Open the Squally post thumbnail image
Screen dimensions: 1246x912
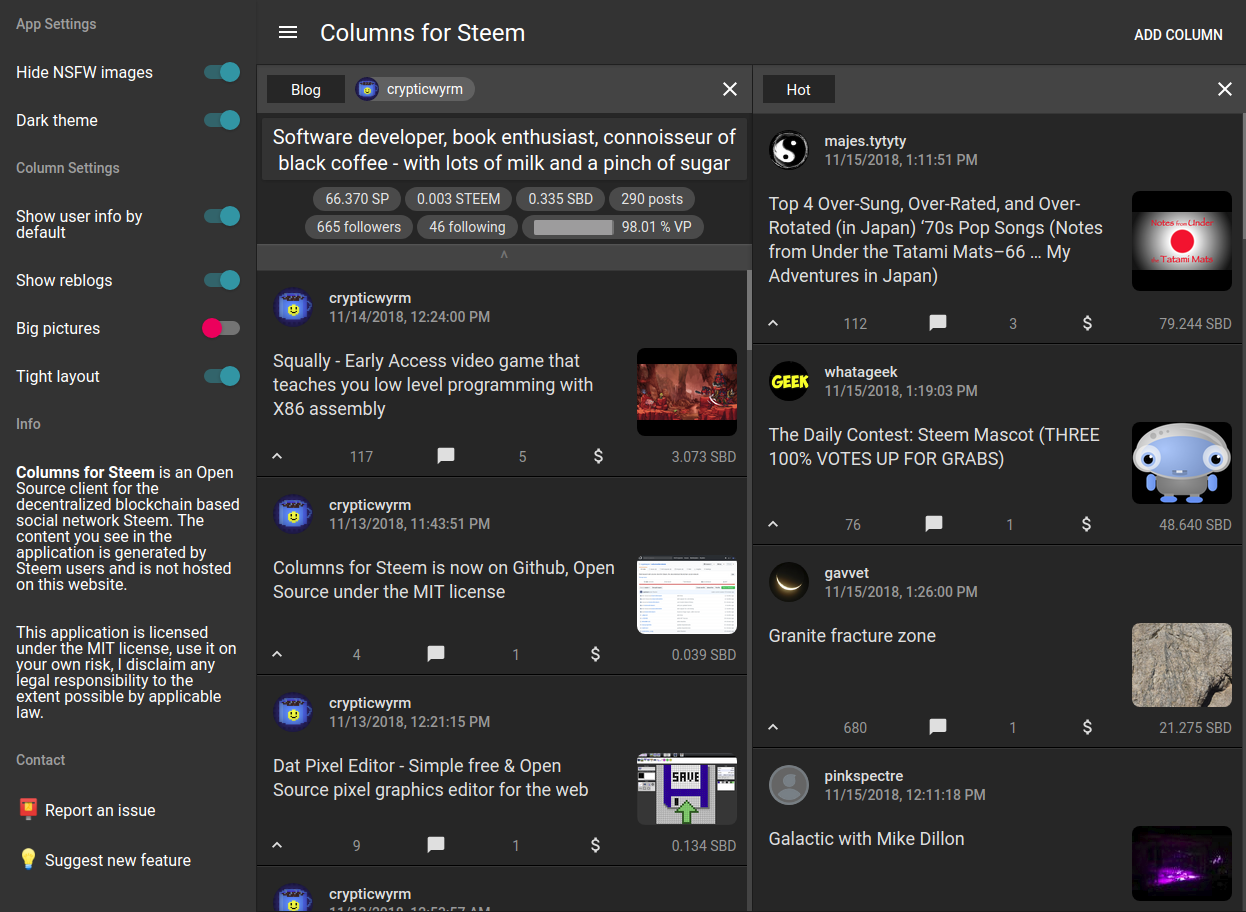[x=687, y=392]
